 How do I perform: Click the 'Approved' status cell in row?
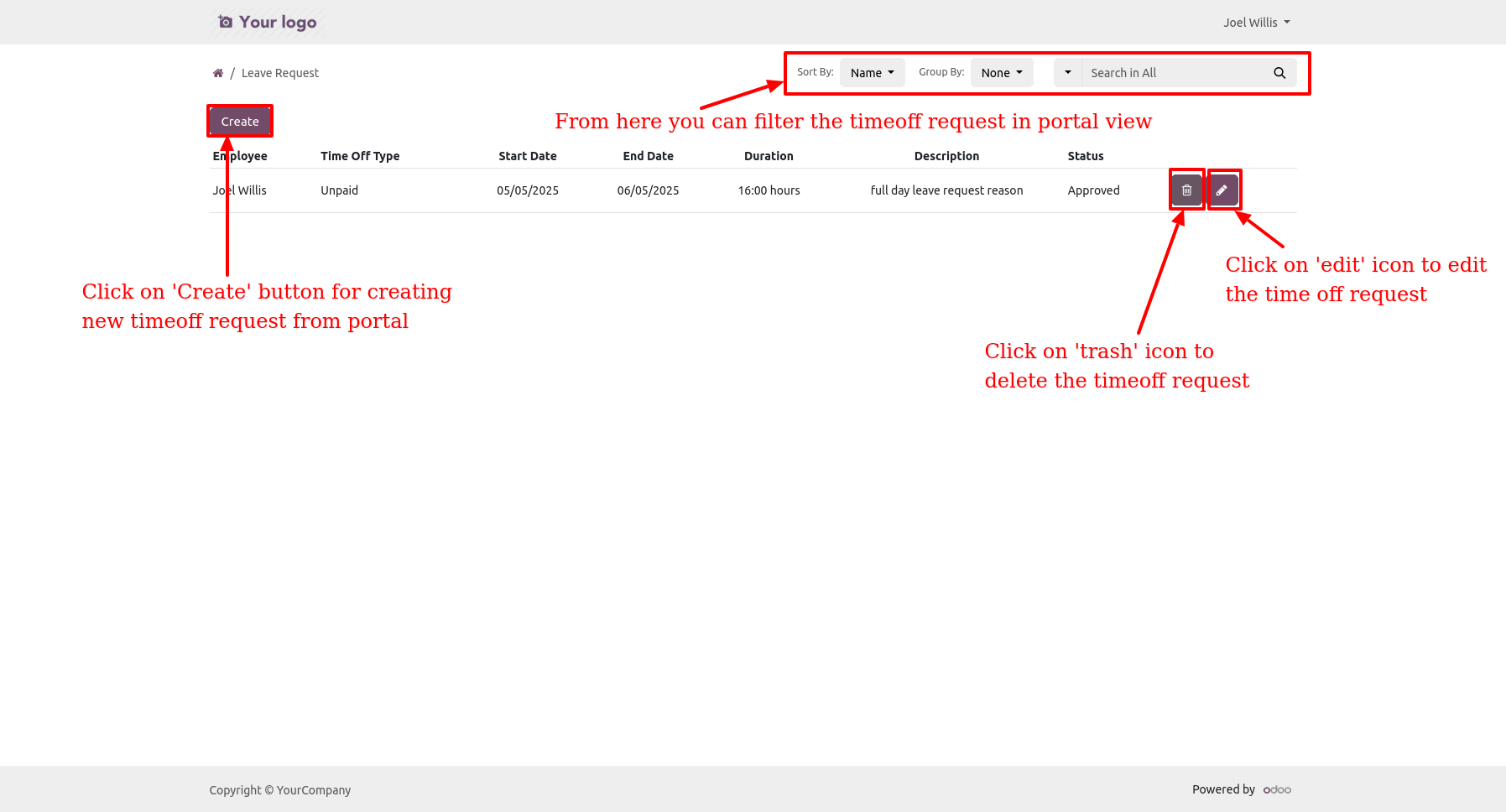pyautogui.click(x=1093, y=190)
